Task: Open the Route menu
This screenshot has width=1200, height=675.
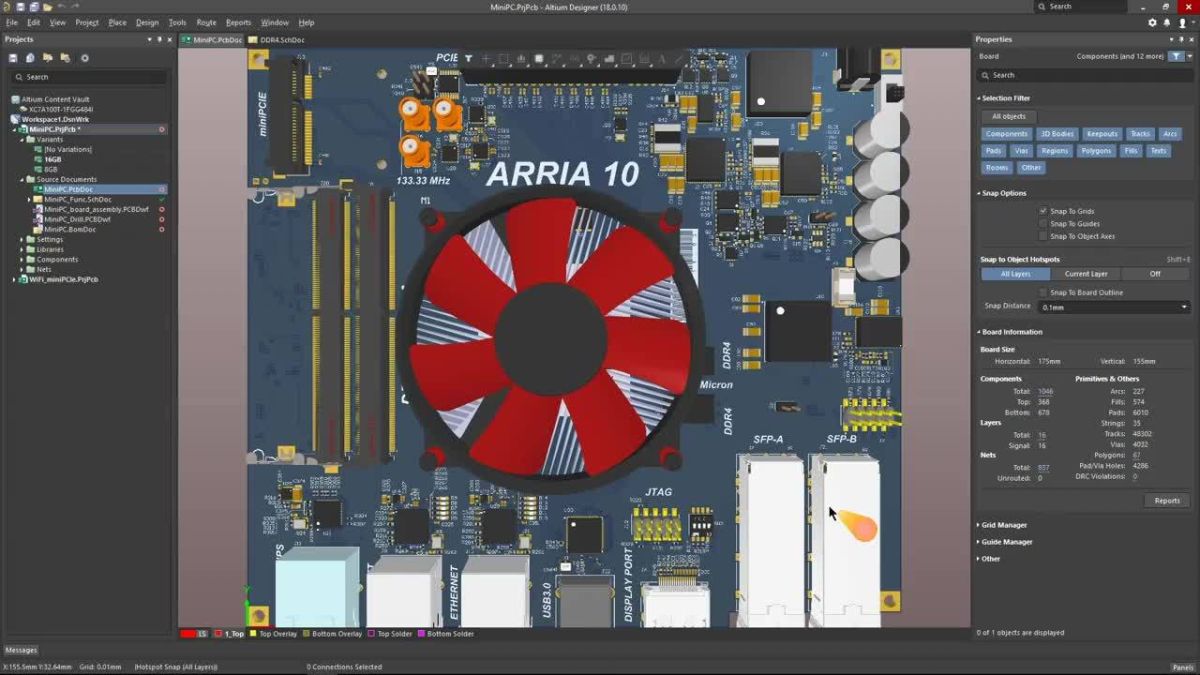Action: click(x=206, y=22)
